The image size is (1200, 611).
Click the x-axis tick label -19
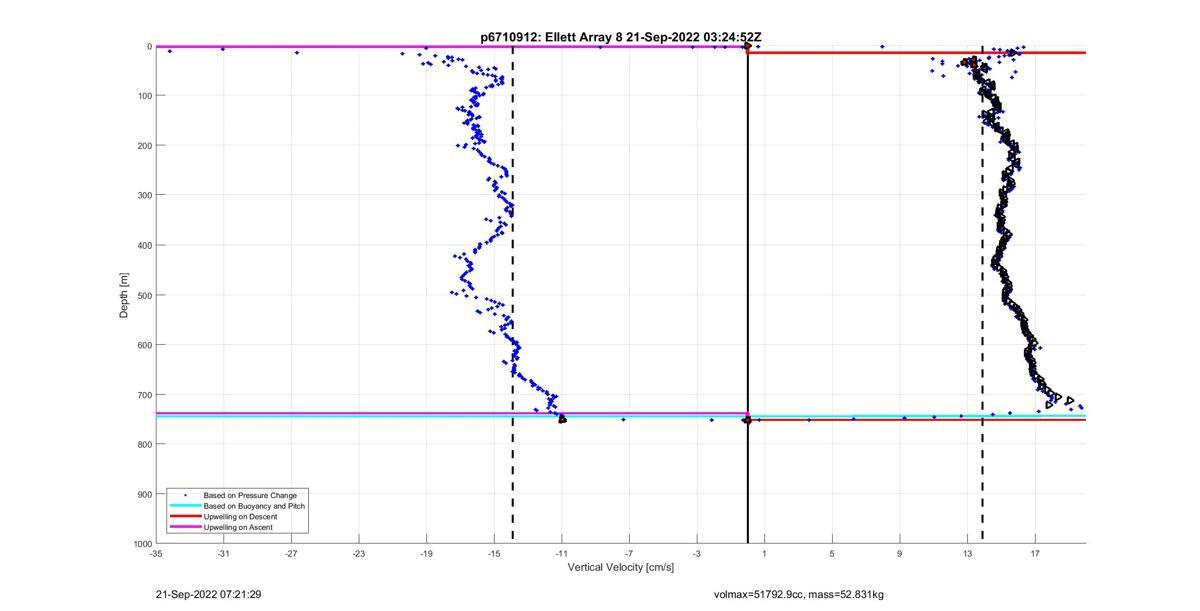(x=426, y=553)
